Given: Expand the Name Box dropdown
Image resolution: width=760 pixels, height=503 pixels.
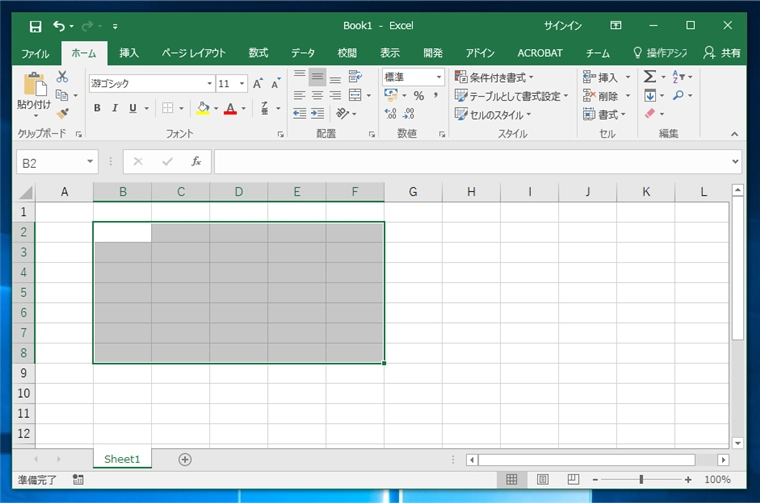Looking at the screenshot, I should coord(90,162).
